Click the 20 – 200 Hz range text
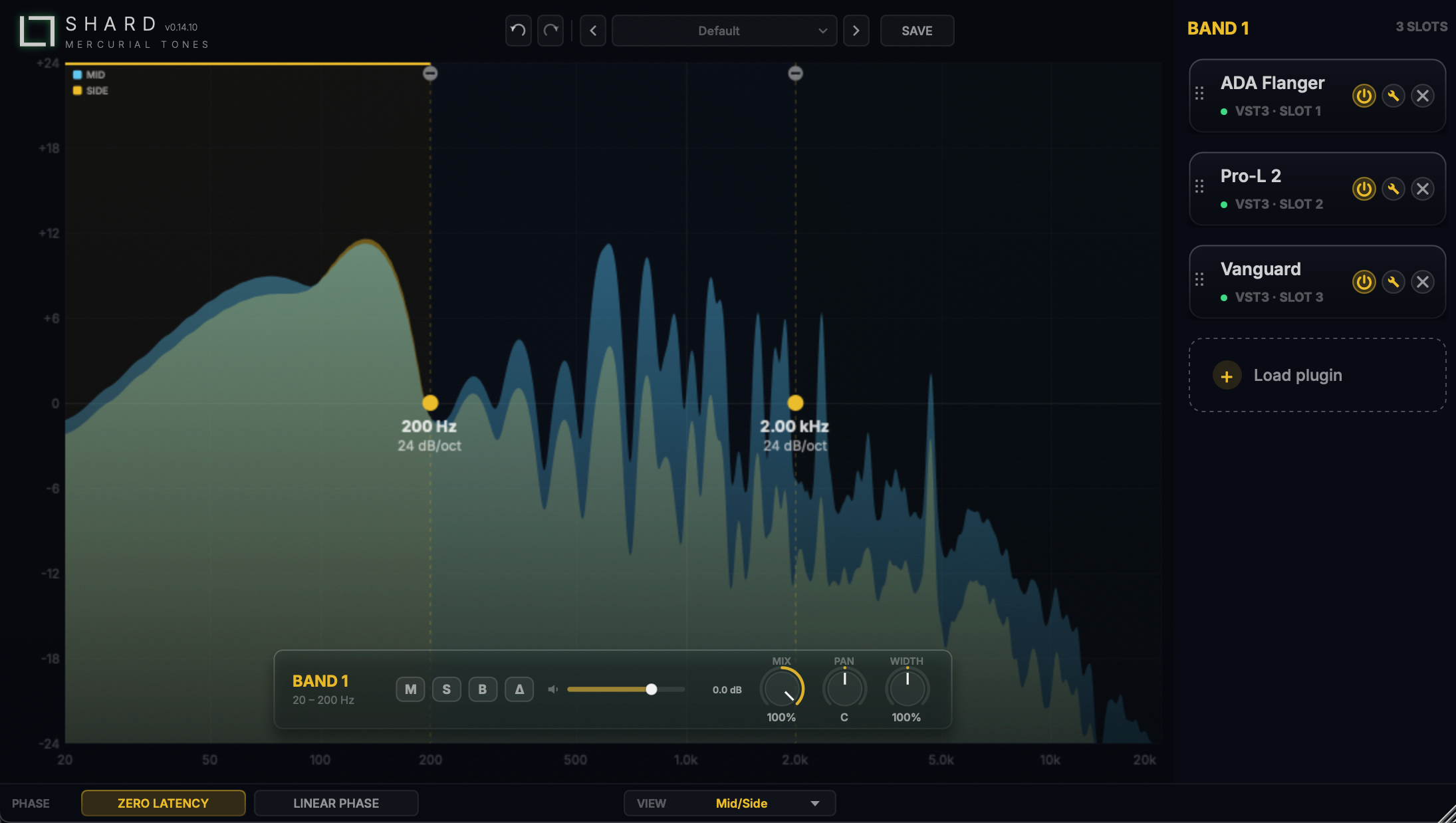This screenshot has width=1456, height=823. point(323,700)
